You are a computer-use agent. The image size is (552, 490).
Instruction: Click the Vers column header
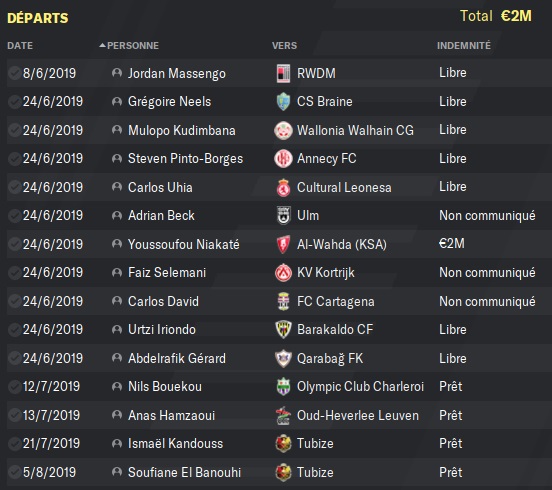pyautogui.click(x=284, y=46)
